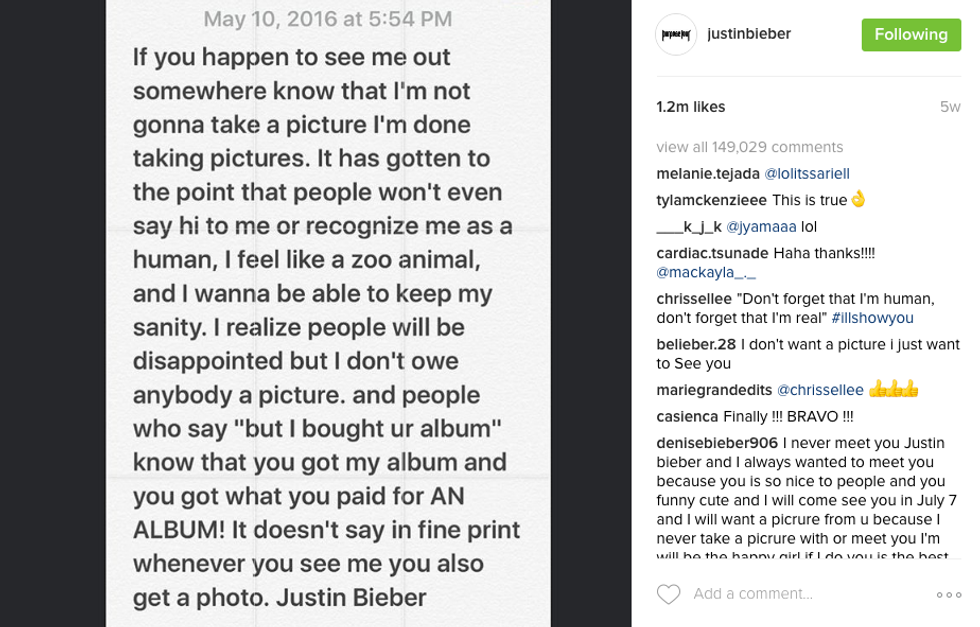The width and height of the screenshot is (980, 627).
Task: Toggle the green Following button
Action: coord(904,35)
